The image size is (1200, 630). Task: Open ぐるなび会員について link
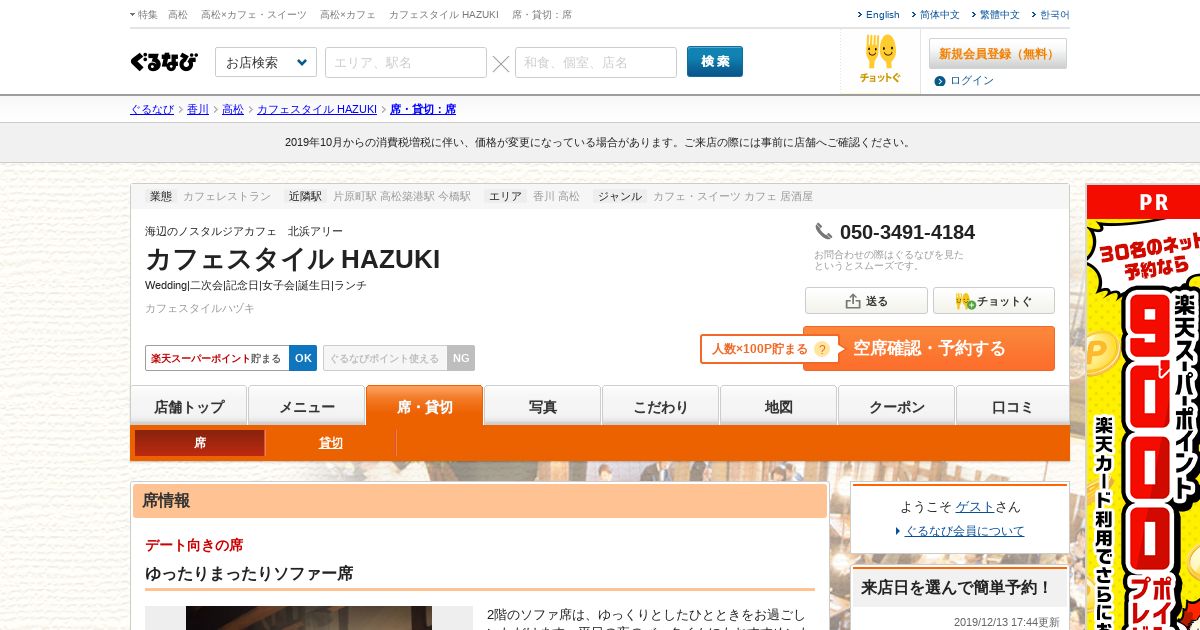point(965,531)
